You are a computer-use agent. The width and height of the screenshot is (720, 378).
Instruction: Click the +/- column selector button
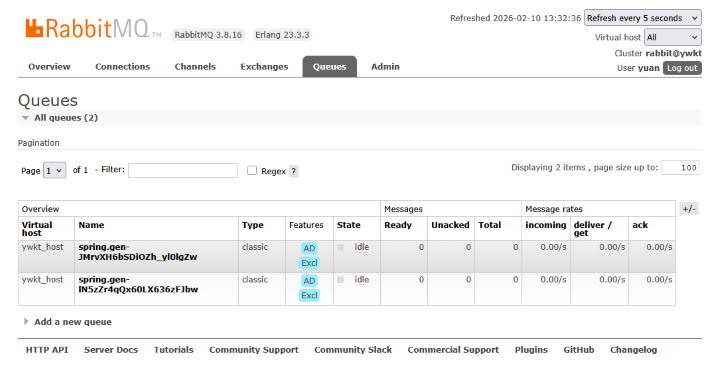tap(689, 209)
